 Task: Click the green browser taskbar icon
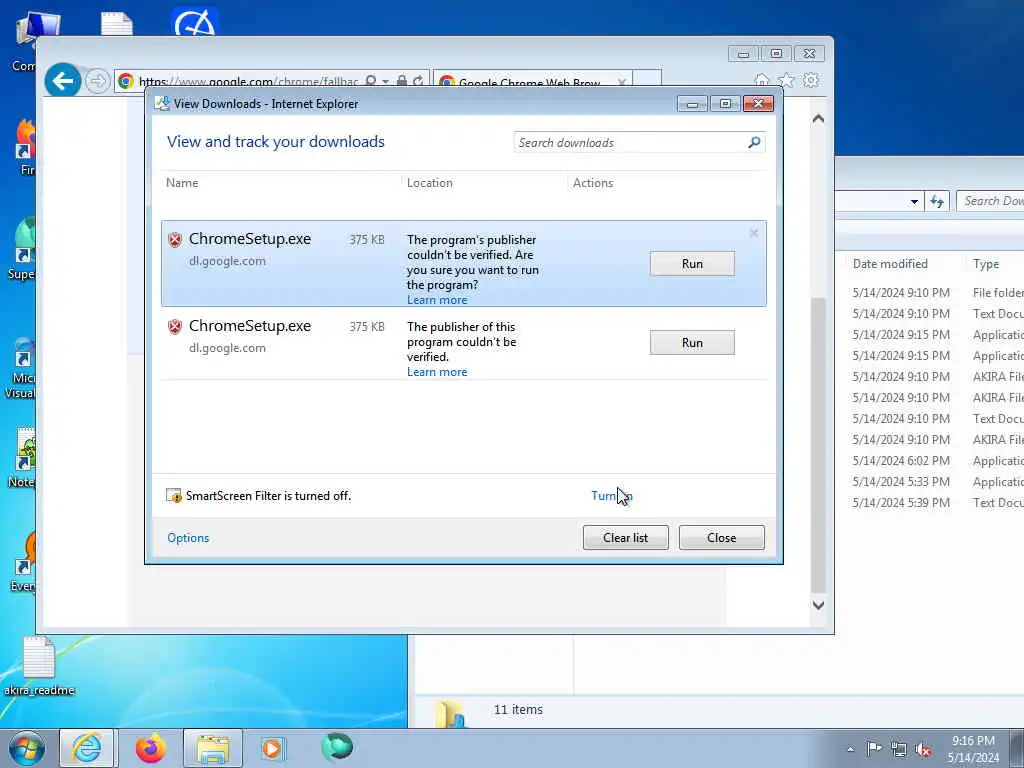pyautogui.click(x=337, y=747)
